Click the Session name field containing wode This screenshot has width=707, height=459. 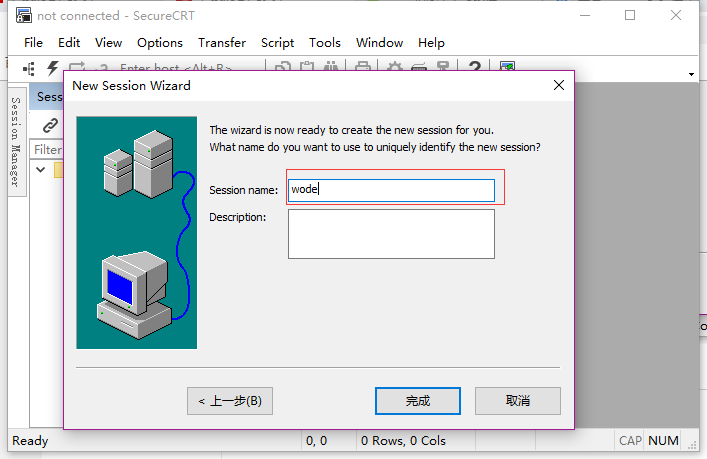(x=391, y=190)
